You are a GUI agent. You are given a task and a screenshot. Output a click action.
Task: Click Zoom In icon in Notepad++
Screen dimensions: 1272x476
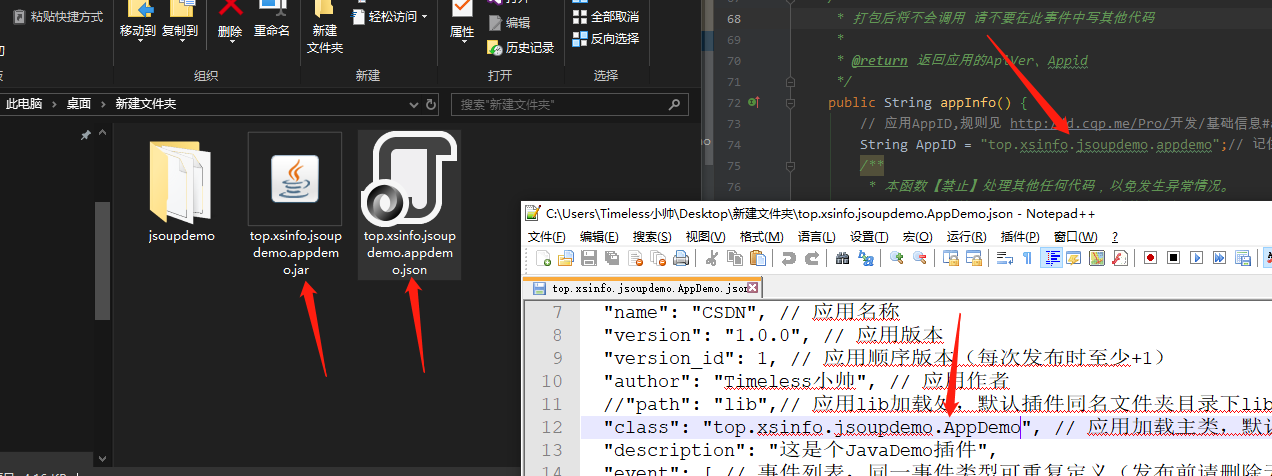coord(896,258)
